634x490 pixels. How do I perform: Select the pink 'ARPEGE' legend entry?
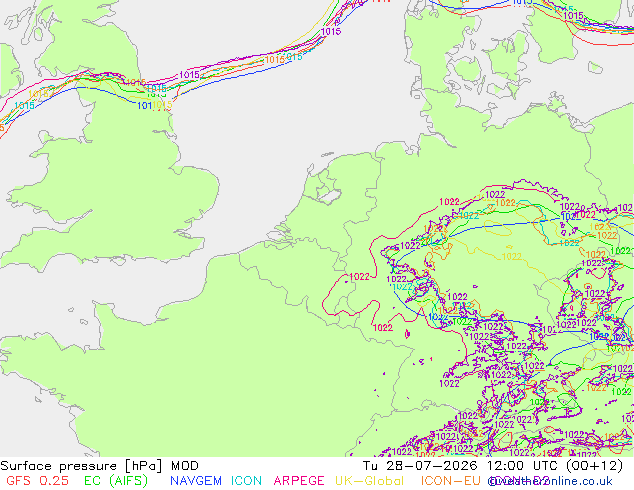(299, 481)
